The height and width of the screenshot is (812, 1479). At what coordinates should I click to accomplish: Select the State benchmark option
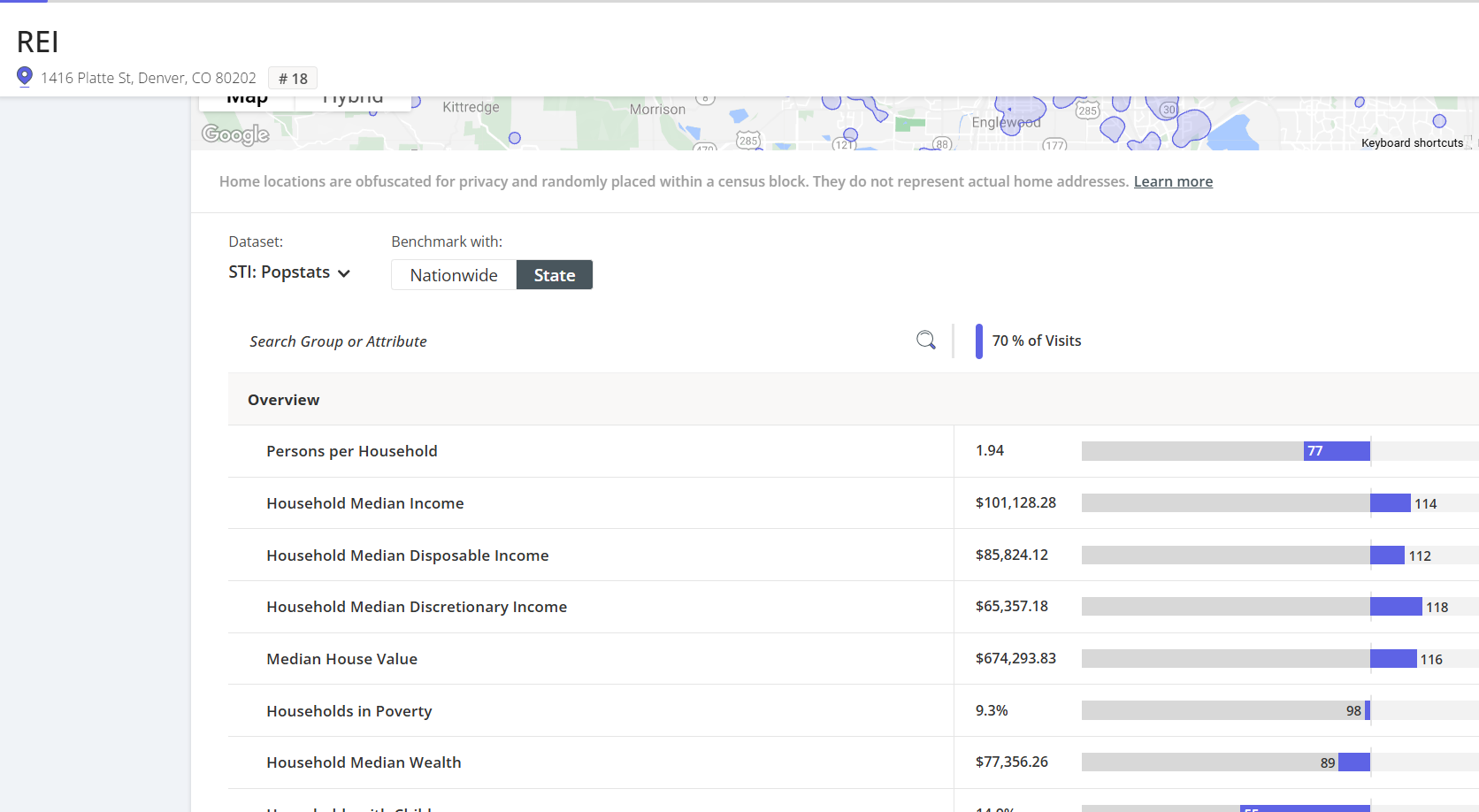(555, 275)
